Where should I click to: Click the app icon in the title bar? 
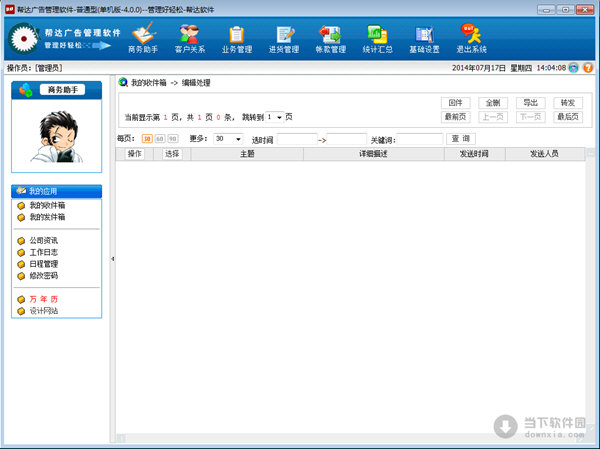[x=10, y=9]
